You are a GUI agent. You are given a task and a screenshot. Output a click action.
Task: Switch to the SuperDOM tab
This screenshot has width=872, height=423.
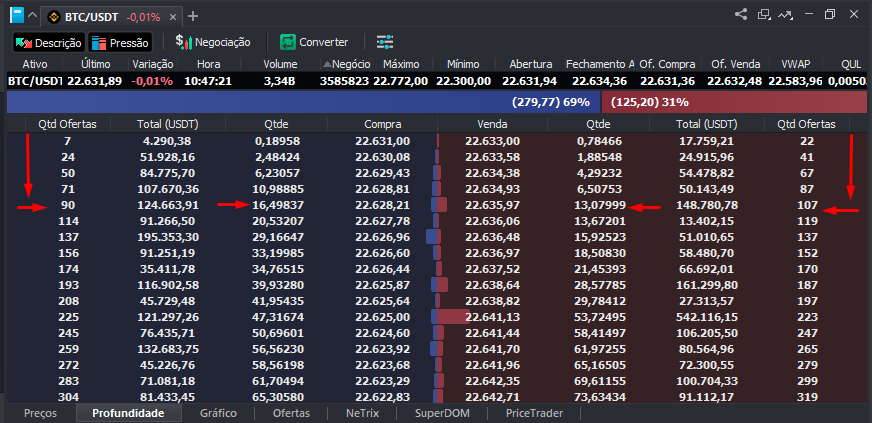click(x=442, y=413)
